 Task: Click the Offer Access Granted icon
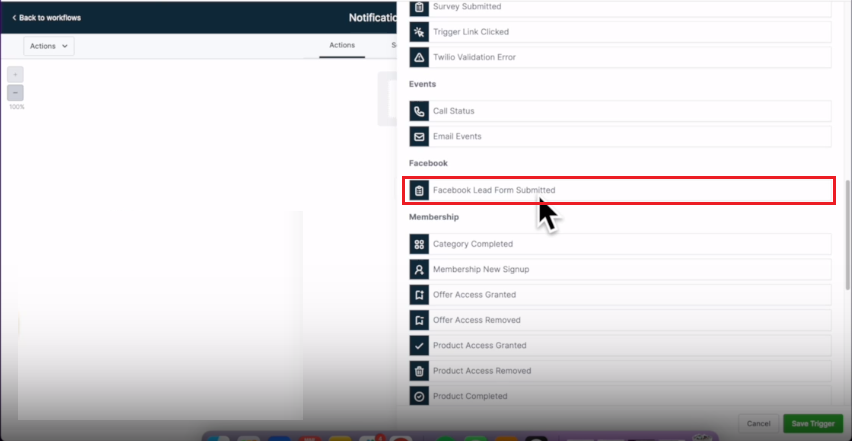(x=419, y=295)
